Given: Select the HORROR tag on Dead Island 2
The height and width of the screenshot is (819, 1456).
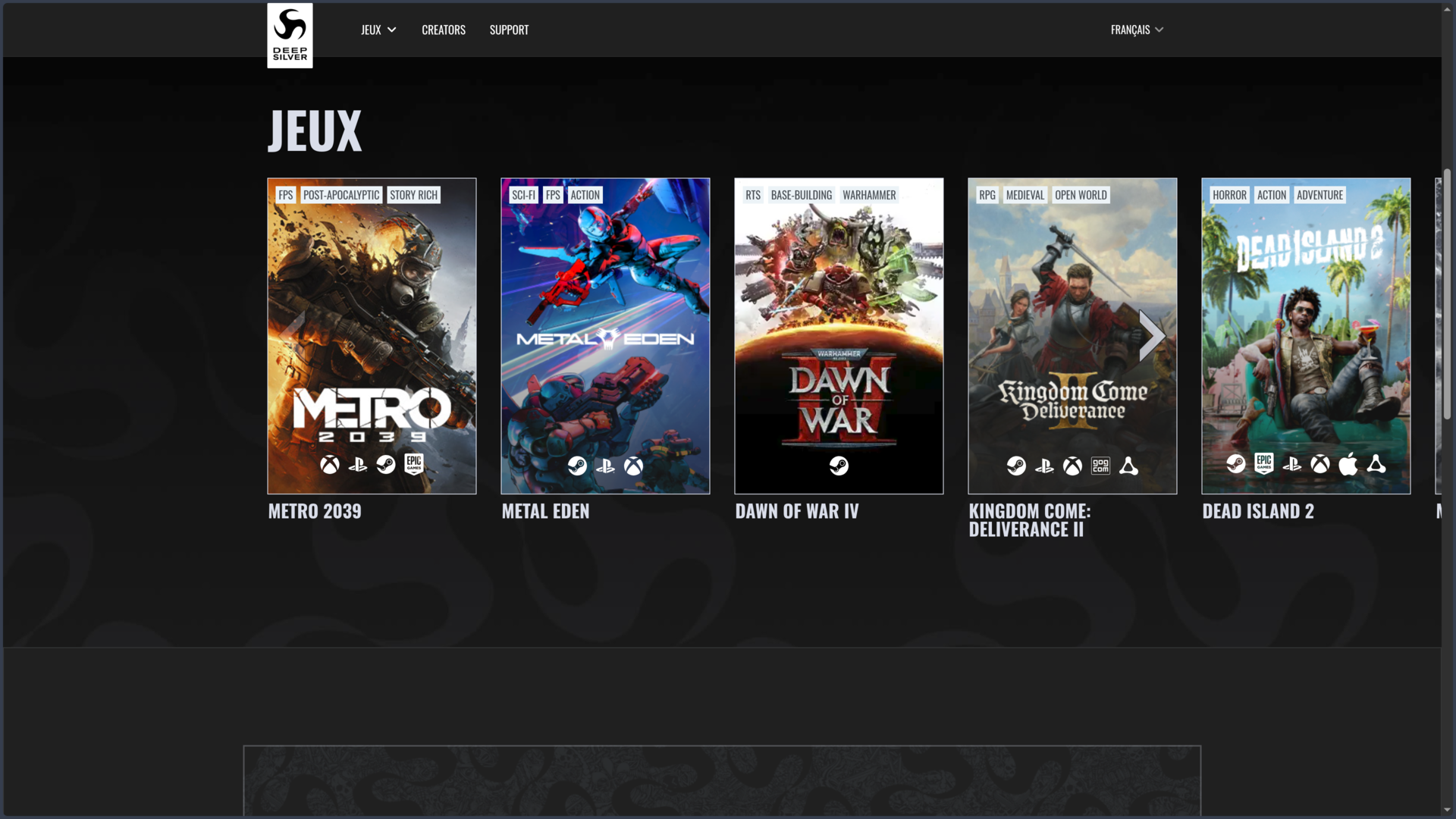Looking at the screenshot, I should [1229, 195].
